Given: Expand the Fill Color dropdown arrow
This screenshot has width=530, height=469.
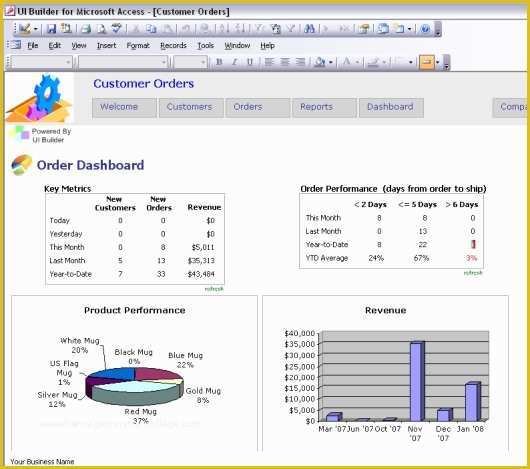Looking at the screenshot, I should click(x=331, y=63).
